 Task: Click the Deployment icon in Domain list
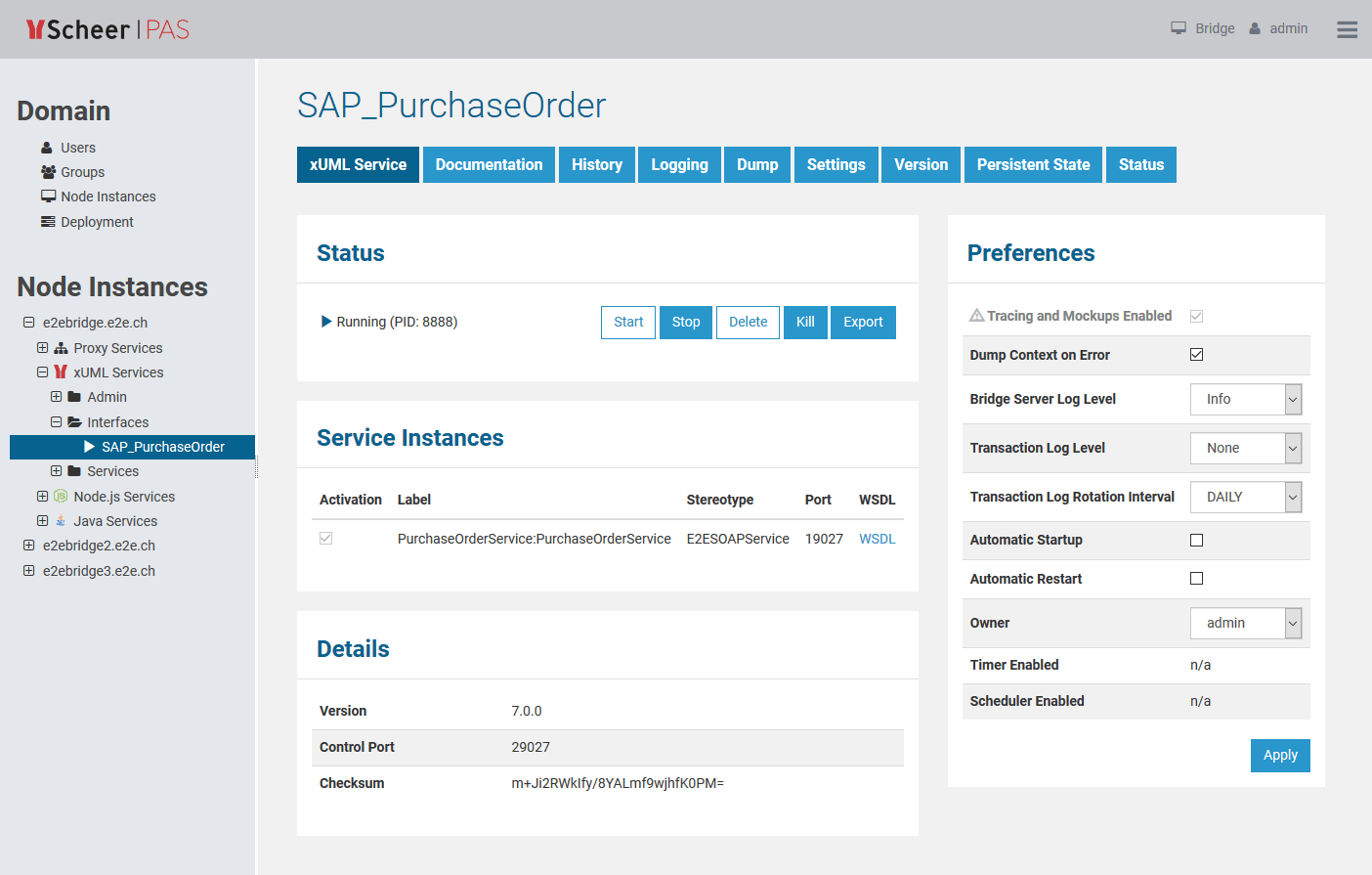[48, 222]
